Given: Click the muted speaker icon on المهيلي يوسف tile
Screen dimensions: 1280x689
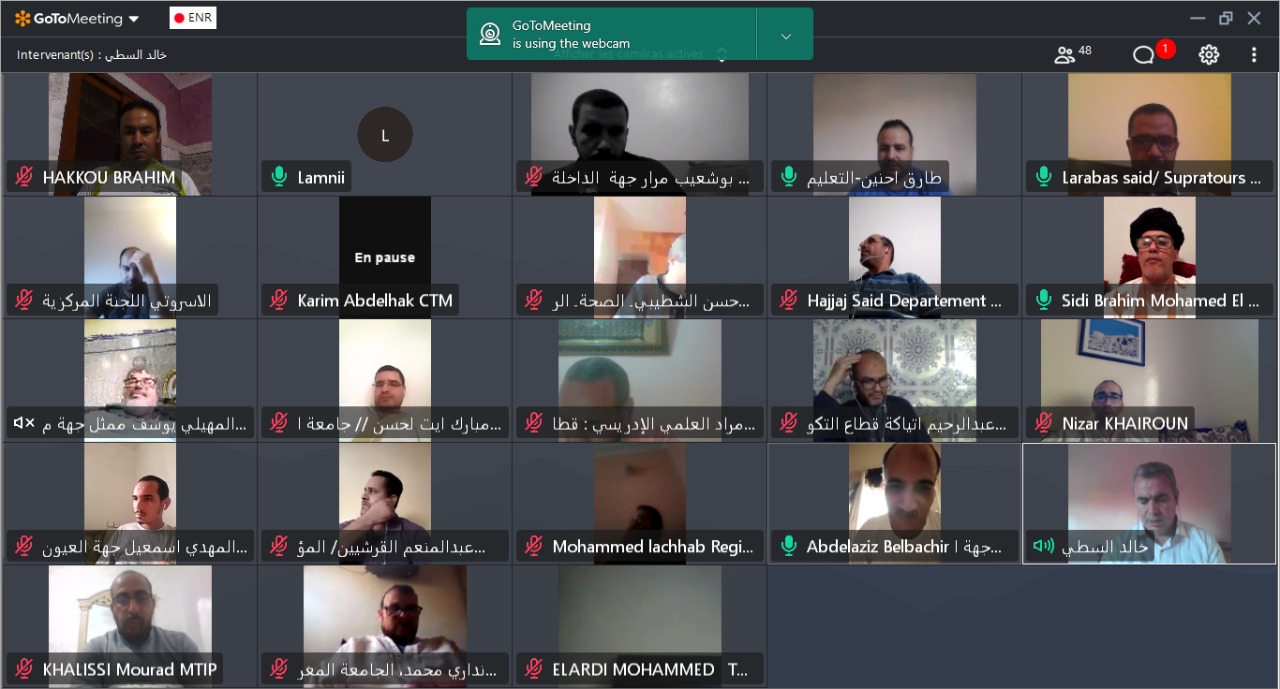Looking at the screenshot, I should click(24, 424).
